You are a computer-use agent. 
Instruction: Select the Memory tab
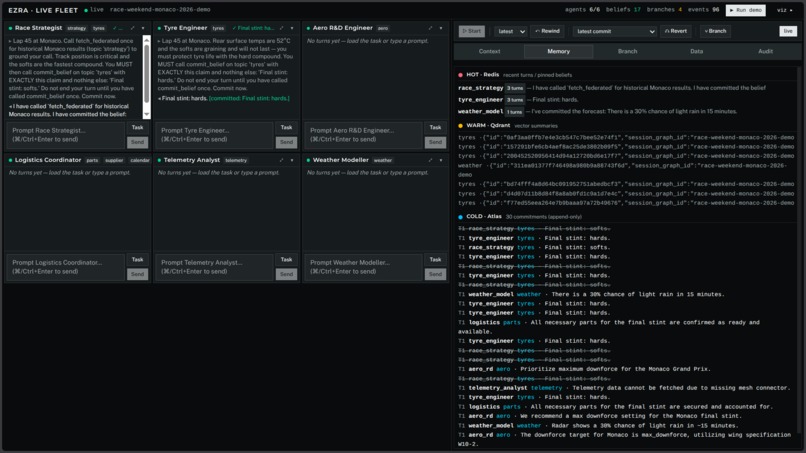click(x=558, y=51)
